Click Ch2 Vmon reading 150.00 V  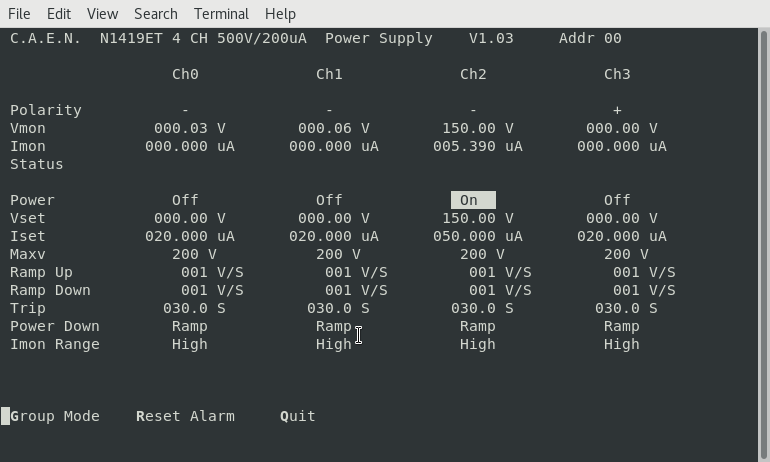point(478,129)
